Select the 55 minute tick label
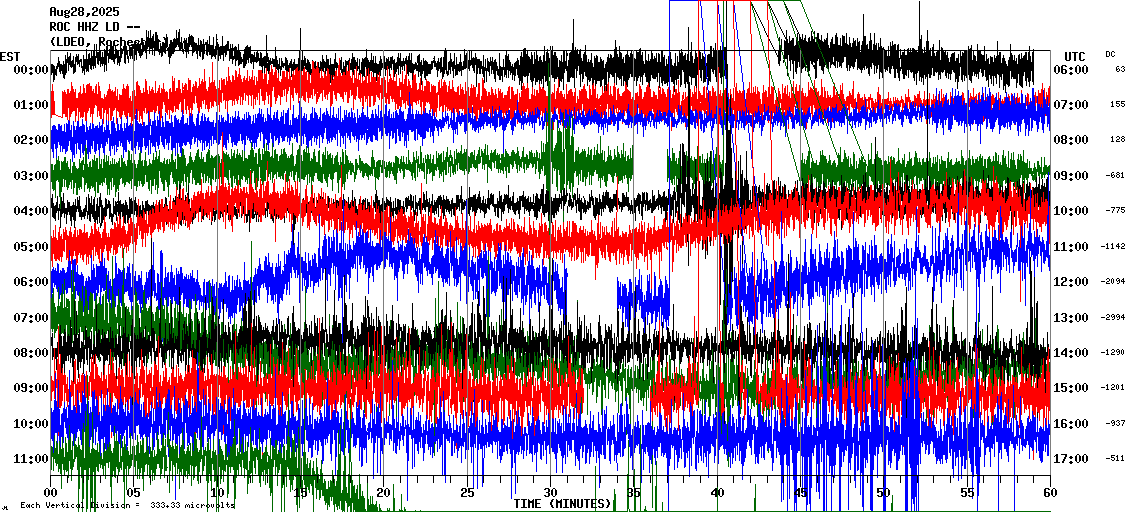The width and height of the screenshot is (1130, 519). [966, 493]
